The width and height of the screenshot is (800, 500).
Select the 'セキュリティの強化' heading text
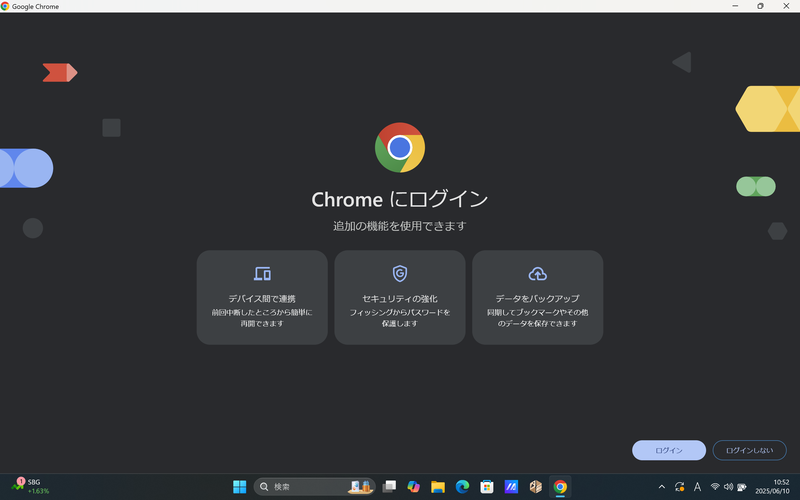pos(399,298)
